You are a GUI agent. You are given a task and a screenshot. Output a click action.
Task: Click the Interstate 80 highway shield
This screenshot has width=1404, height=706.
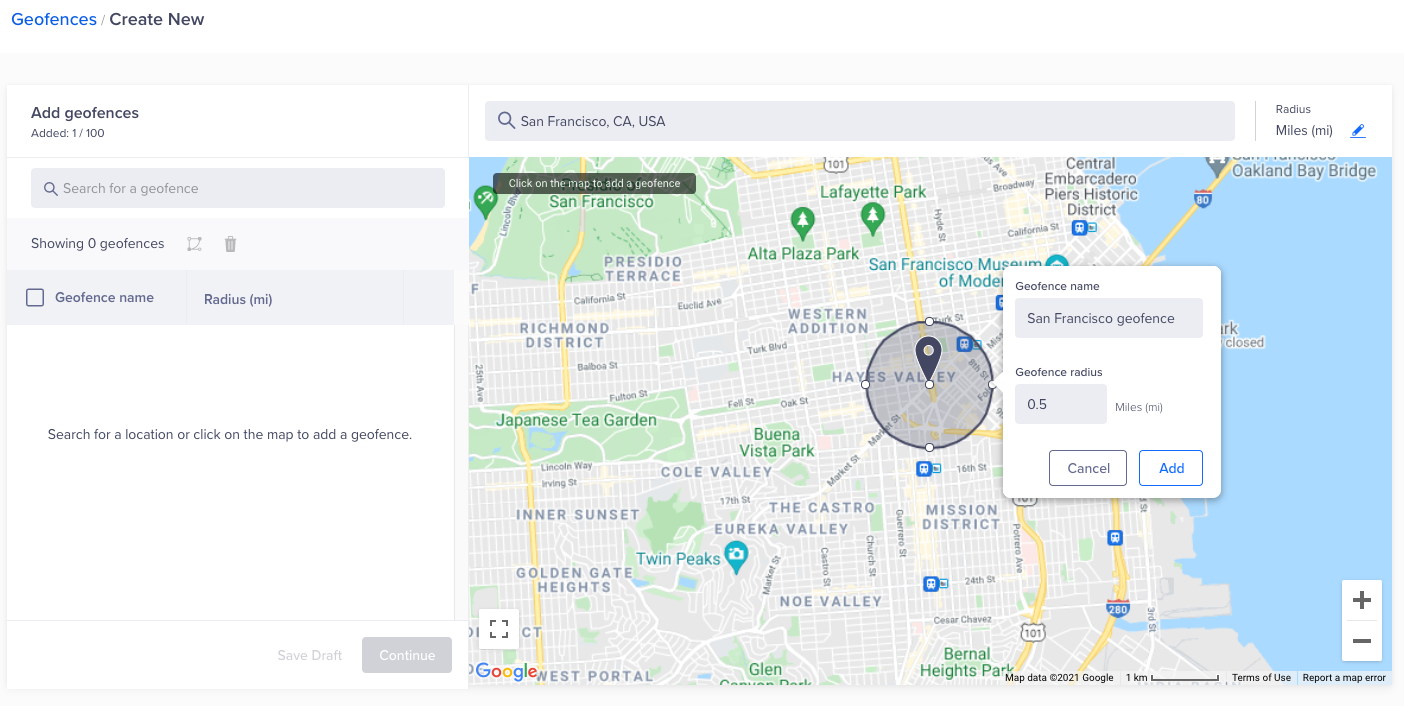click(1203, 197)
